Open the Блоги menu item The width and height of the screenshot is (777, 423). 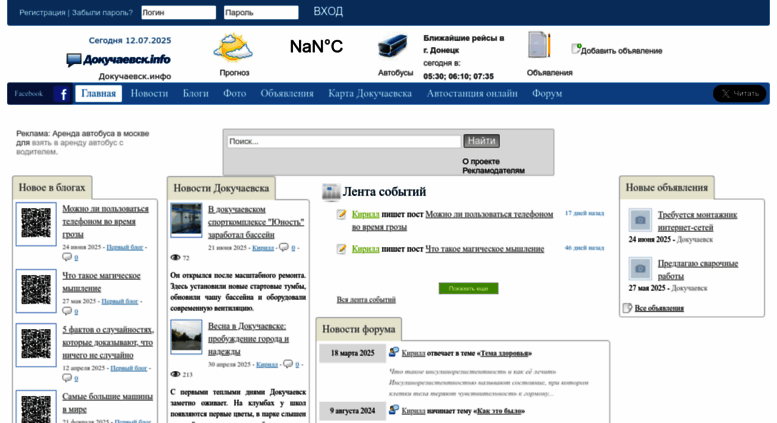(196, 94)
